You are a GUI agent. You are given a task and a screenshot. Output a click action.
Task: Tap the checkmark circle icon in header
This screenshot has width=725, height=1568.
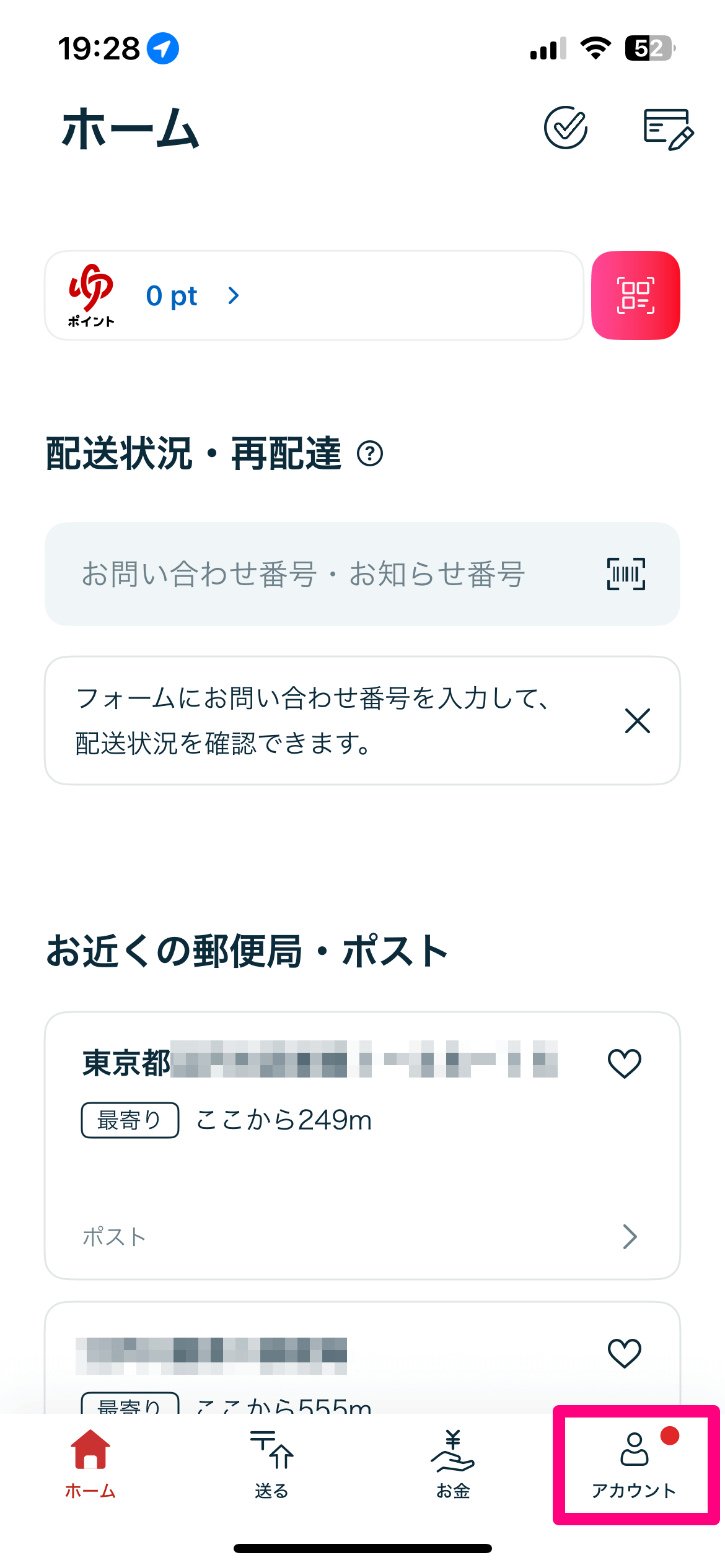[x=566, y=128]
